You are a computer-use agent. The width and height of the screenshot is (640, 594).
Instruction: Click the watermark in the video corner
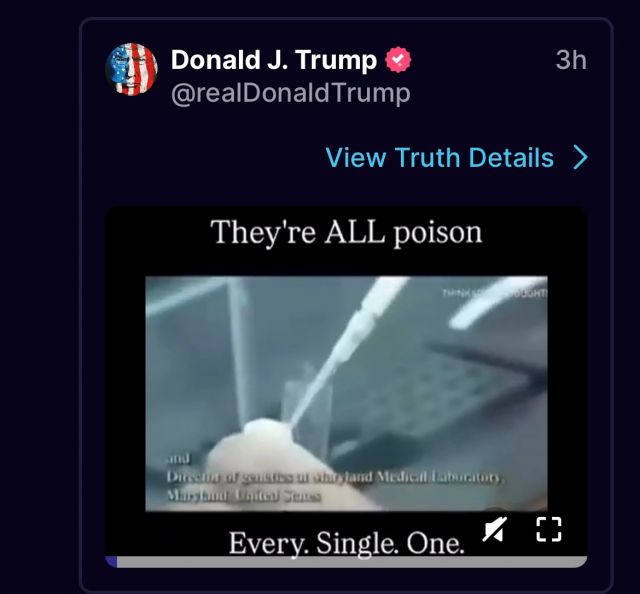tap(495, 293)
